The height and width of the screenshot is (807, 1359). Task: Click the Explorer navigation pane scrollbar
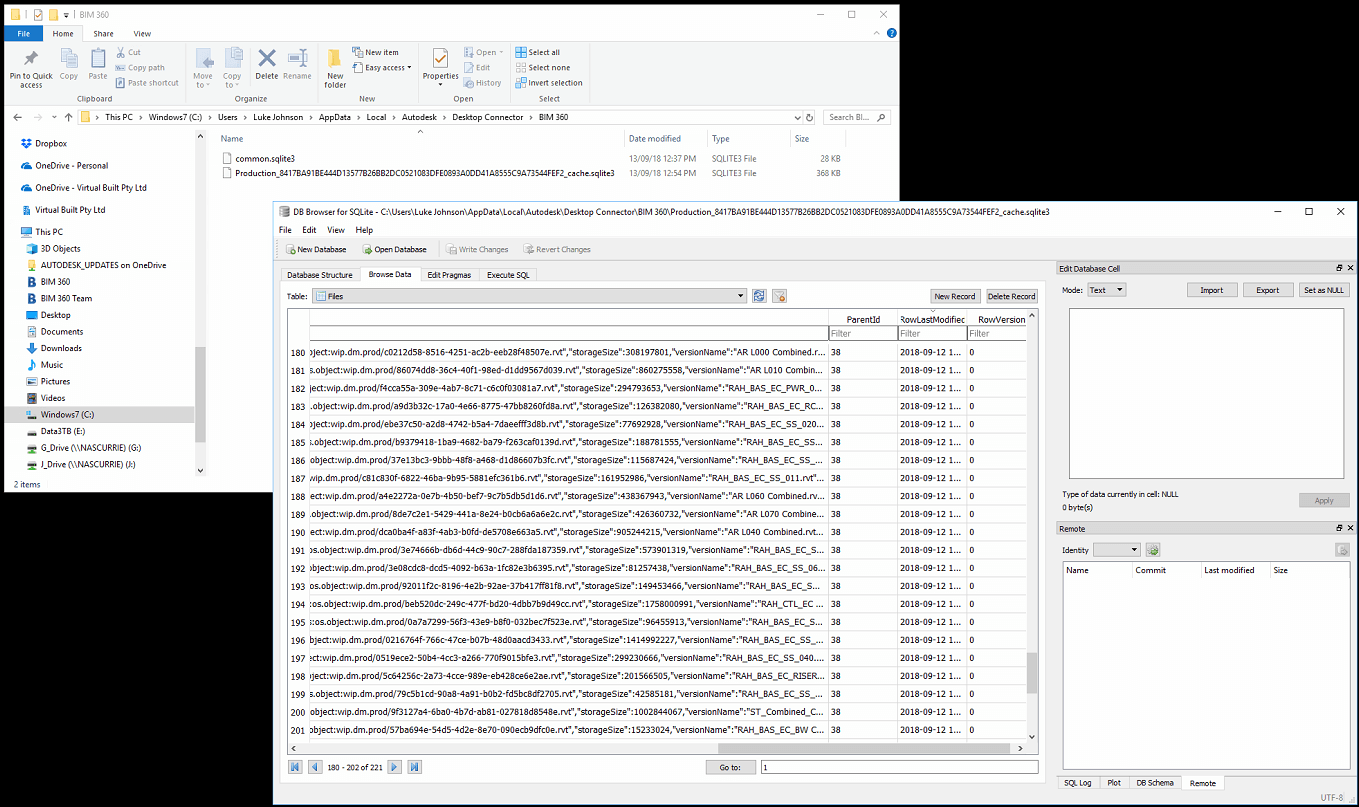click(x=200, y=395)
